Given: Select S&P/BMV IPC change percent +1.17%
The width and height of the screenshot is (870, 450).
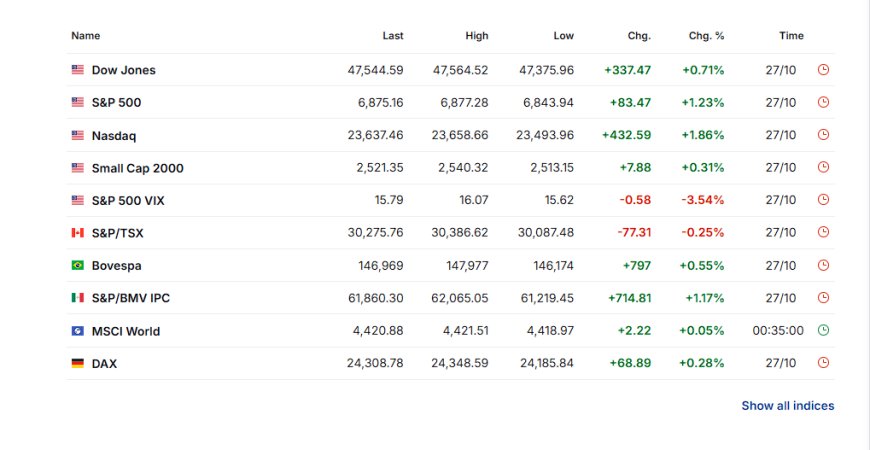Looking at the screenshot, I should tap(705, 298).
